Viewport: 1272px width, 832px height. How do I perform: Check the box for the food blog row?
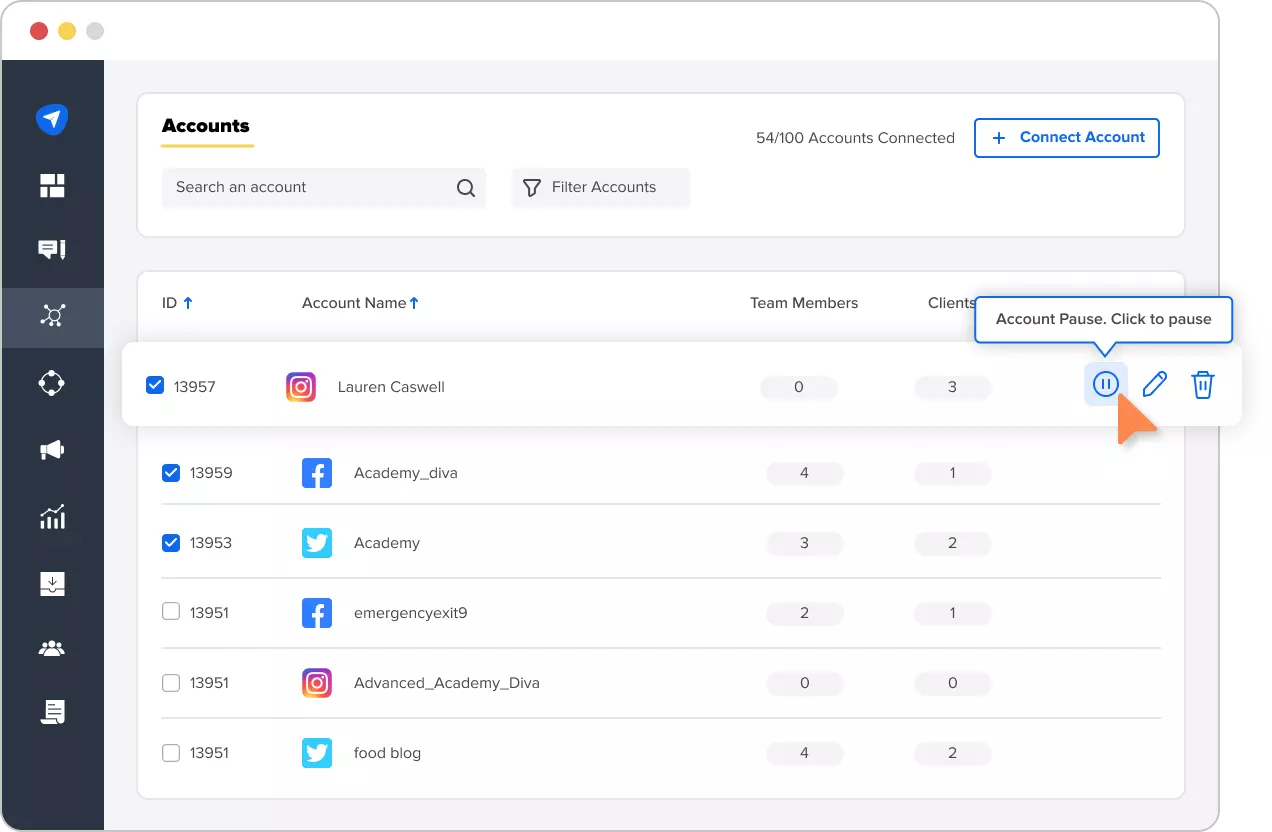click(171, 753)
